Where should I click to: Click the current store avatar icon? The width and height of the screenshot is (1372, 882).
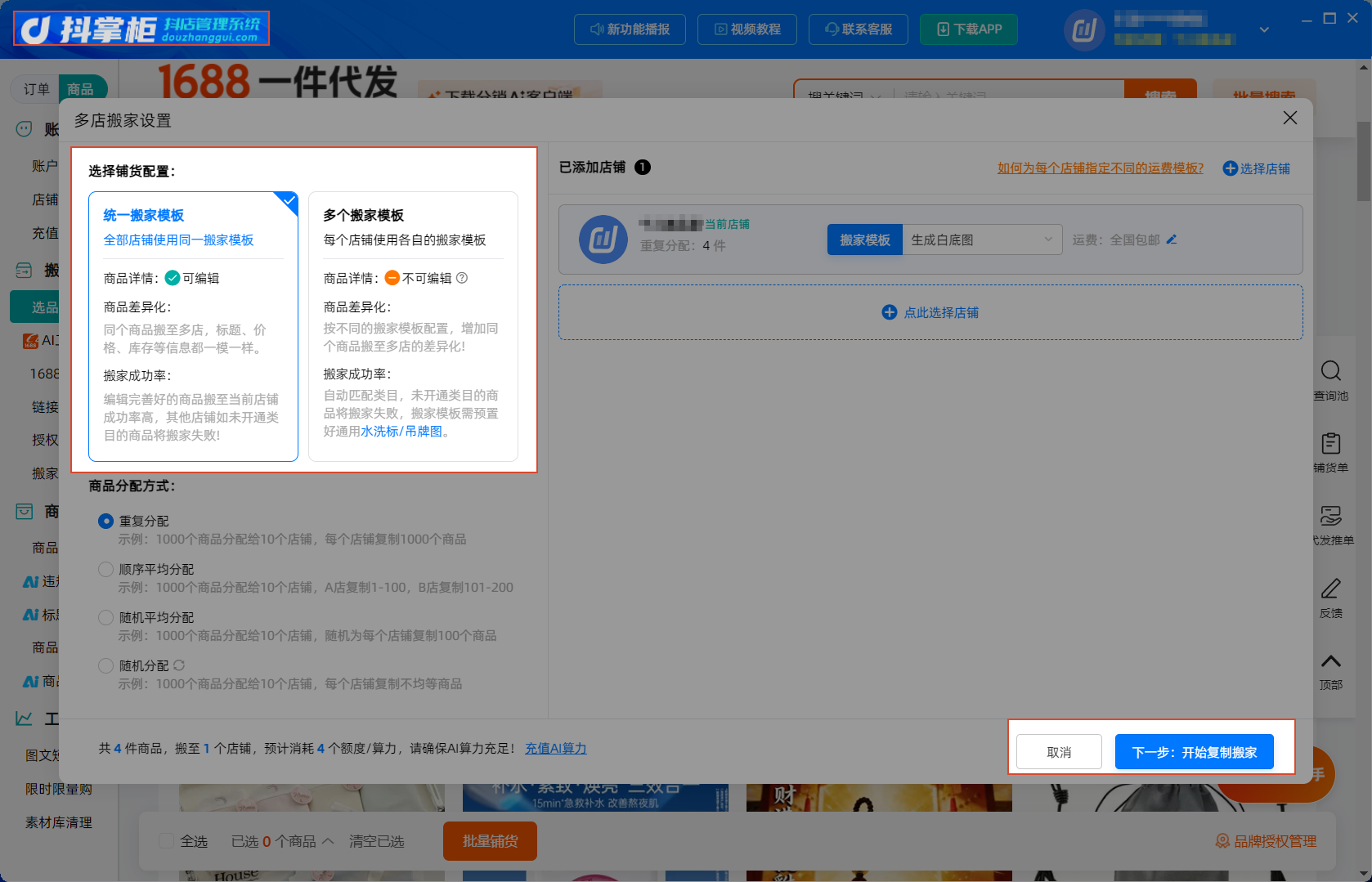[x=603, y=240]
